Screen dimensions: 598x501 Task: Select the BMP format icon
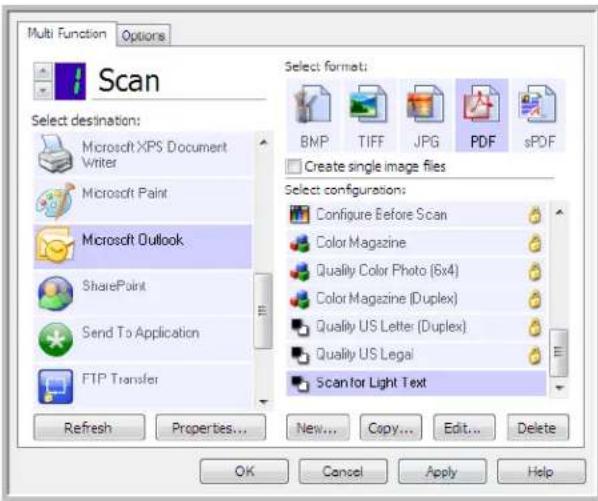[x=313, y=104]
